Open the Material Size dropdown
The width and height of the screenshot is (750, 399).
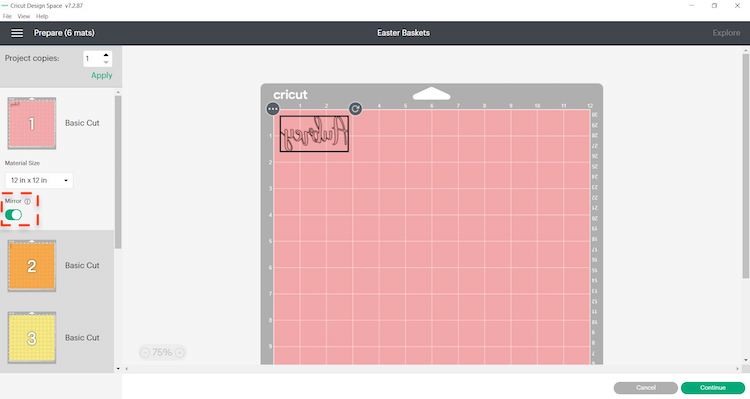[39, 180]
